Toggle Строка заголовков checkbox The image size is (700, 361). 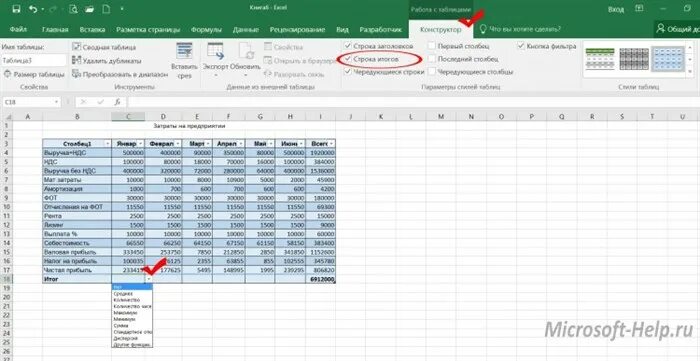click(x=348, y=46)
